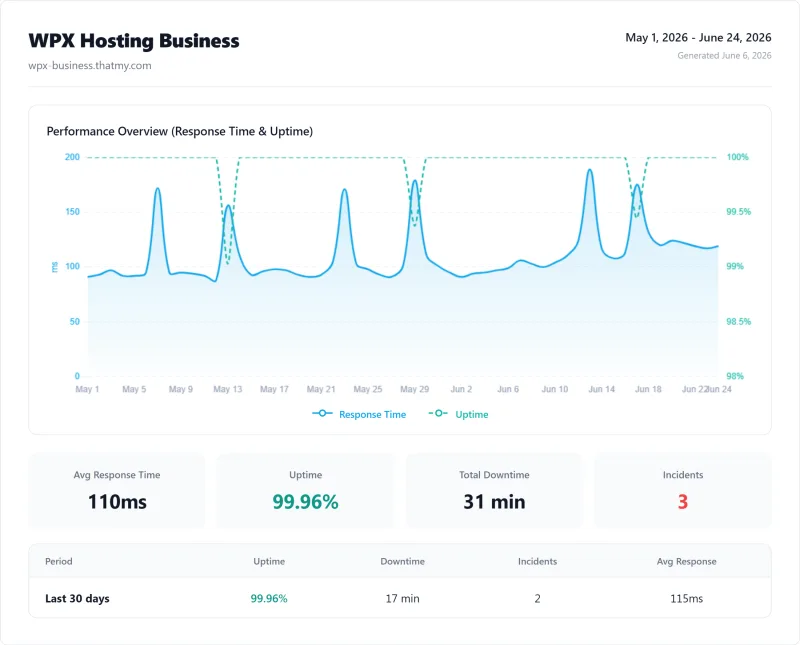This screenshot has height=645, width=800.
Task: Click the Total Downtime 31 min value
Action: [494, 502]
